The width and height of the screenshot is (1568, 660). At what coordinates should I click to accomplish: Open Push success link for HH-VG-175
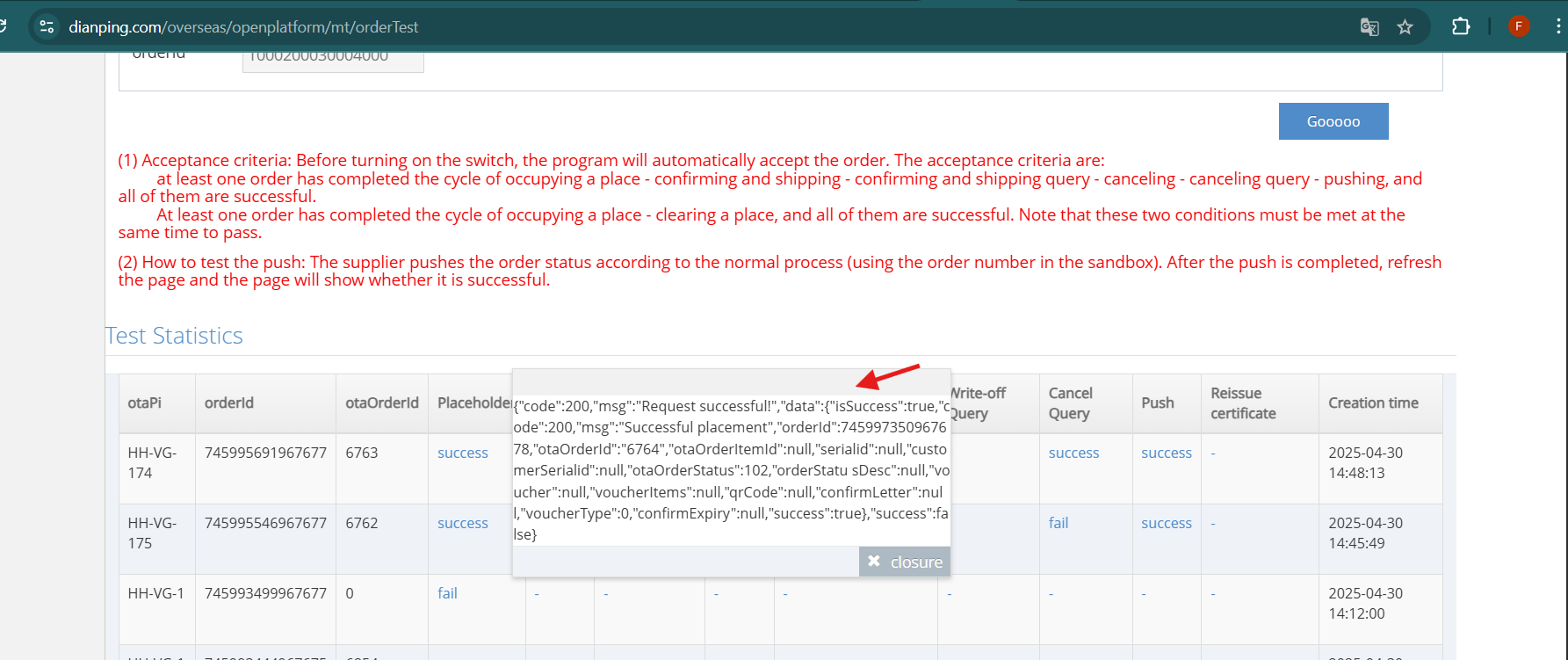coord(1167,523)
